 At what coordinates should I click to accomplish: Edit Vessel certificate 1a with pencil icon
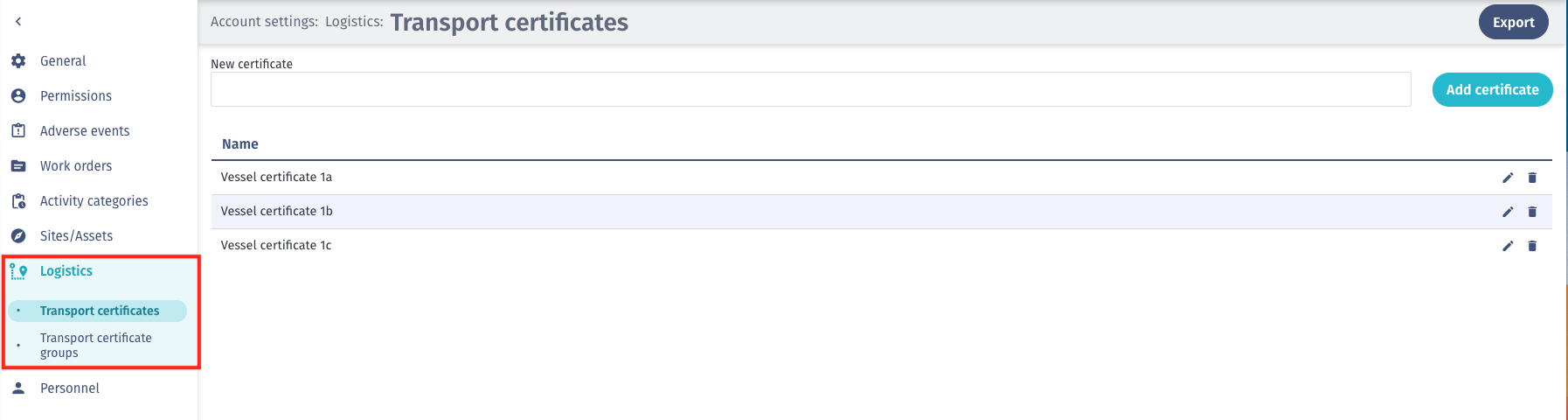click(x=1508, y=178)
